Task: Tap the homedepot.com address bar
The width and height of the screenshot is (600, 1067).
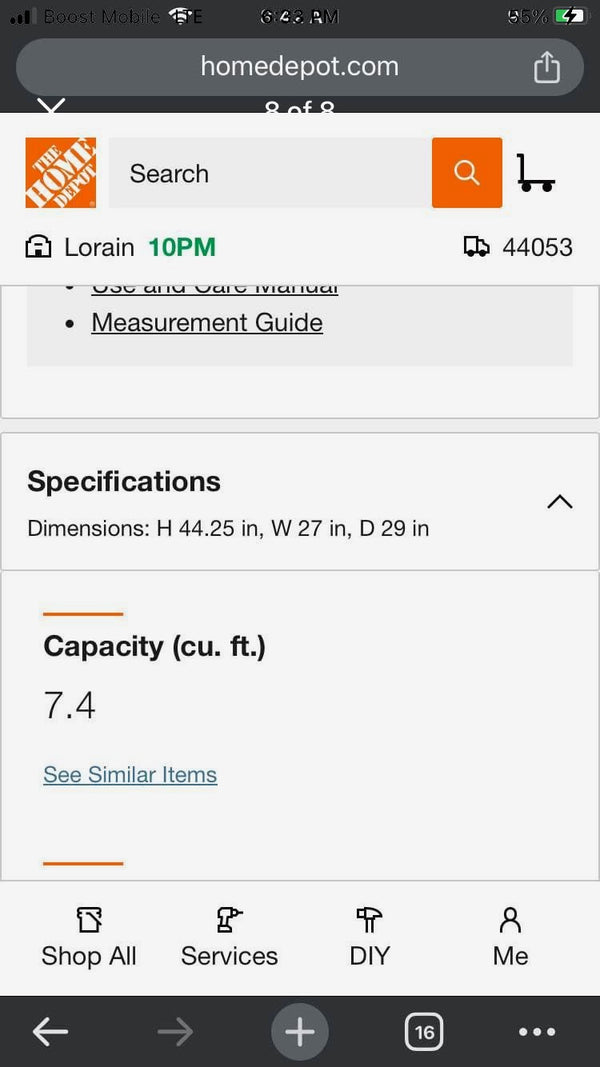Action: [299, 67]
